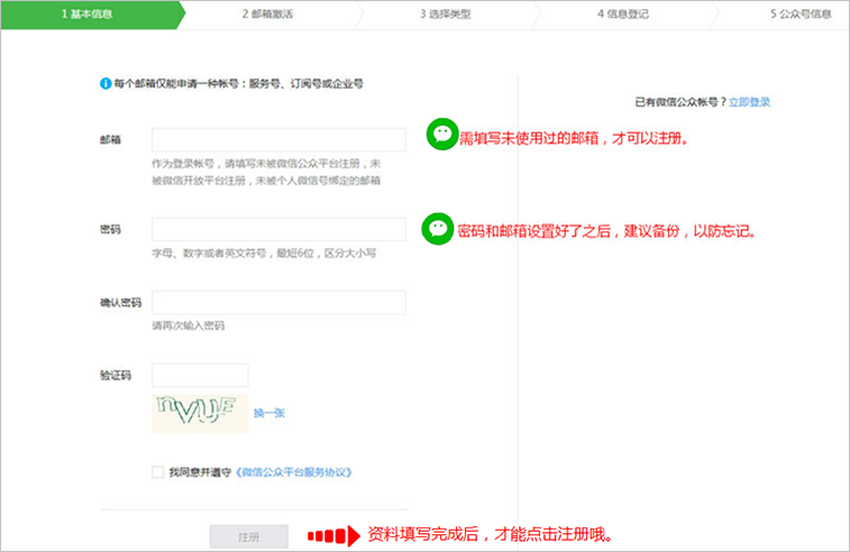Focus the 密码 password input field

[x=279, y=229]
